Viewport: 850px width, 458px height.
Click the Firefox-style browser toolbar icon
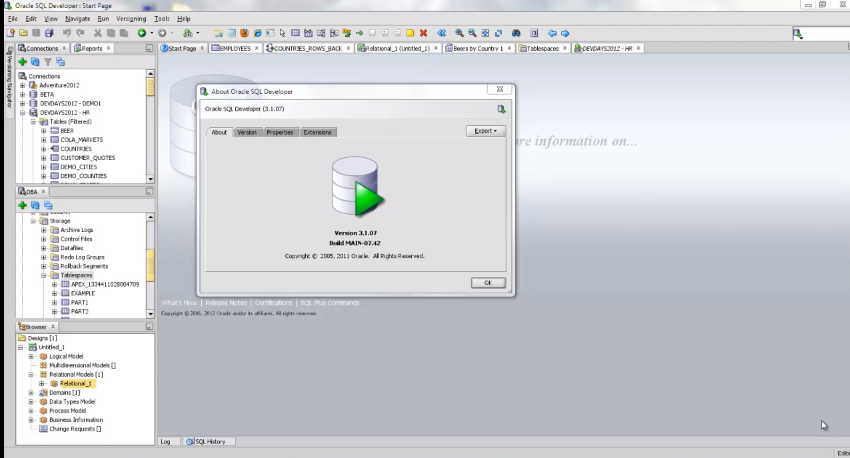pyautogui.click(x=244, y=33)
